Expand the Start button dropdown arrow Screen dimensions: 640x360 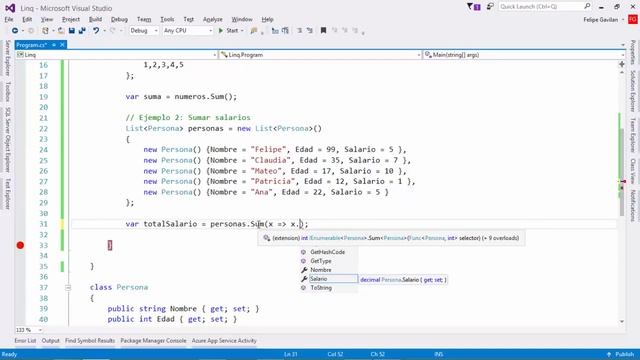click(x=242, y=31)
